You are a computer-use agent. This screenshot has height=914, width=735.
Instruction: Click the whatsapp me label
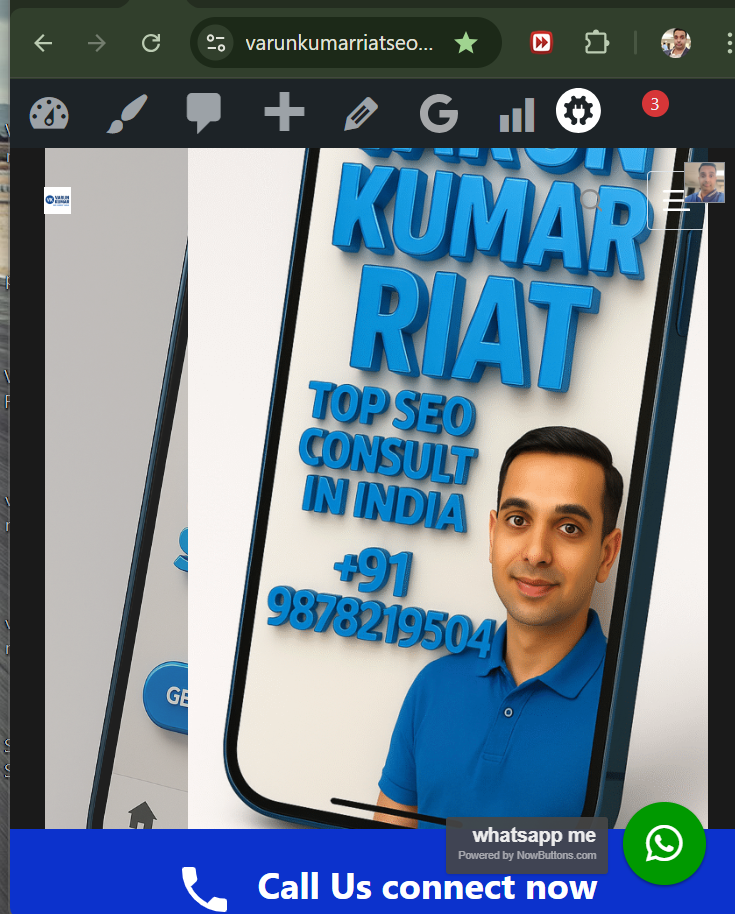coord(534,835)
